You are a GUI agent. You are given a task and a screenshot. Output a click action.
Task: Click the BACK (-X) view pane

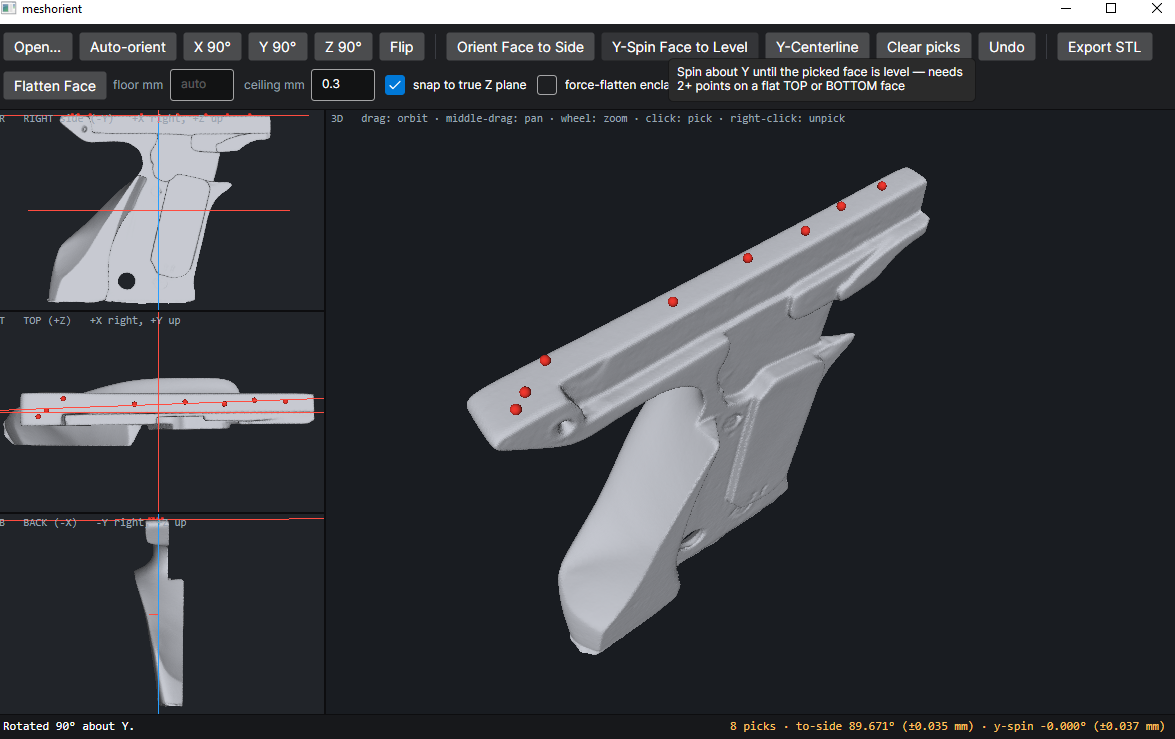pyautogui.click(x=162, y=615)
